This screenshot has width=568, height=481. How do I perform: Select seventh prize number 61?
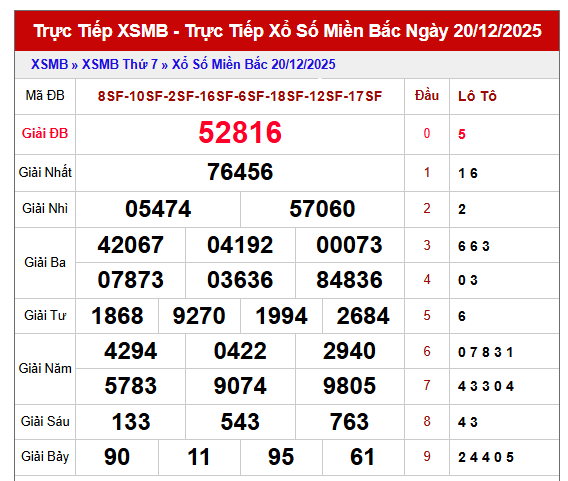(362, 457)
